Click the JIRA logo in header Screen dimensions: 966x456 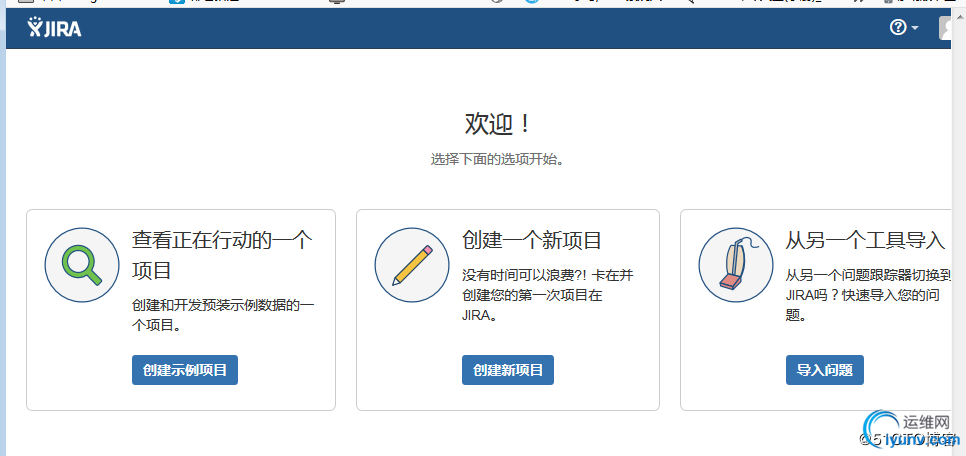[54, 28]
